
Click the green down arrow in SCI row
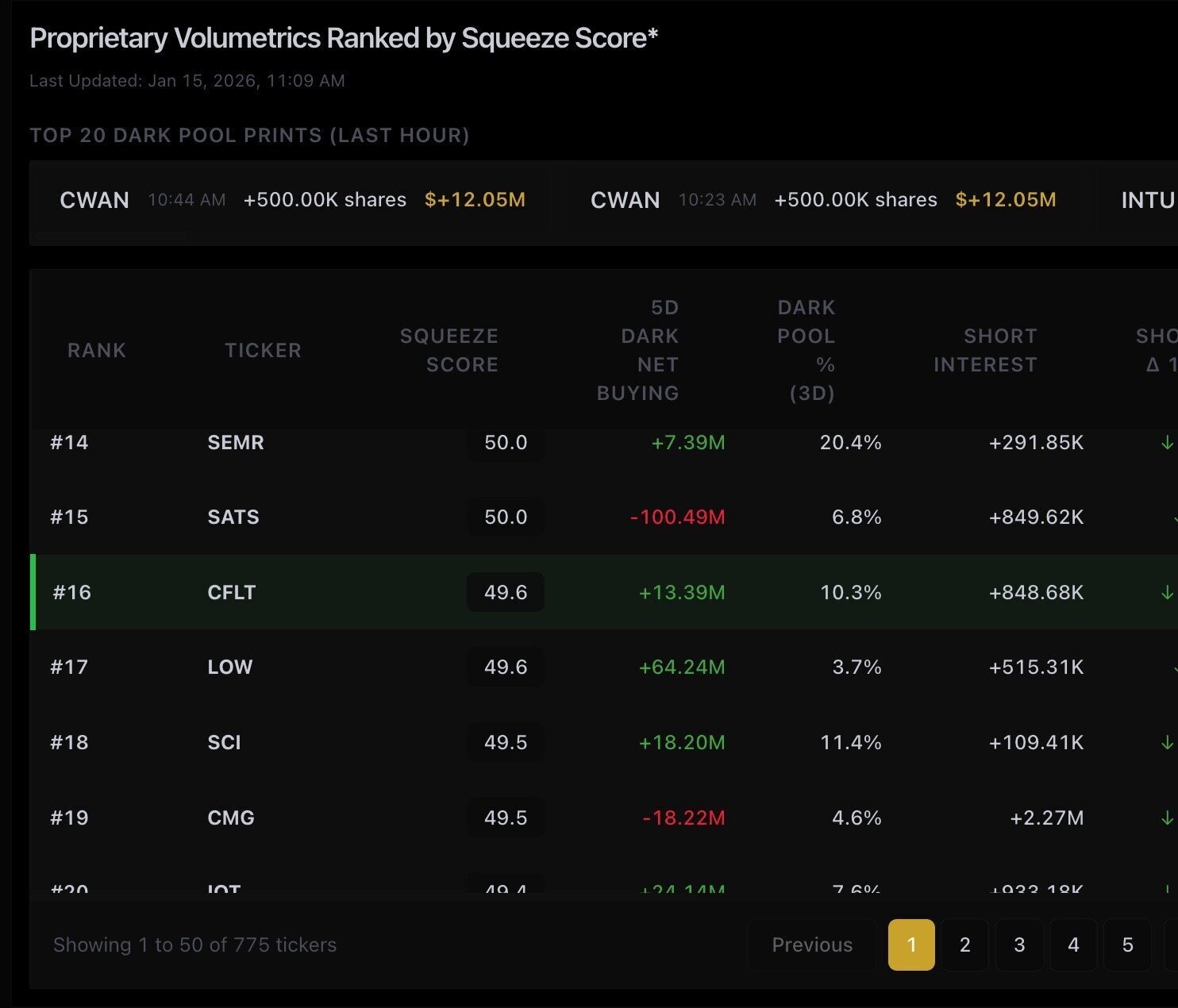click(x=1166, y=743)
